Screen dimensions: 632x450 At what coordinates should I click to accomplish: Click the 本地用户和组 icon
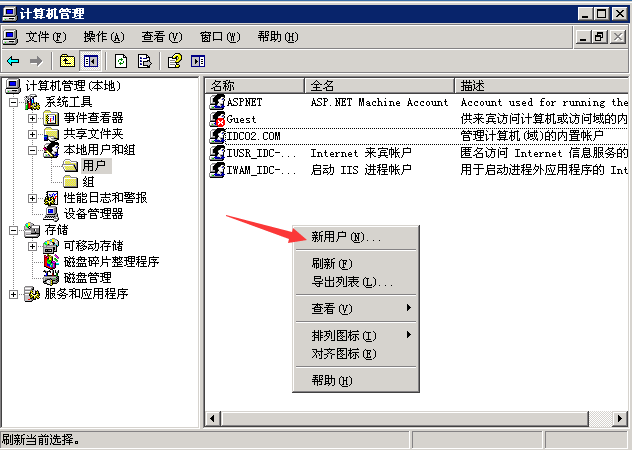click(51, 150)
